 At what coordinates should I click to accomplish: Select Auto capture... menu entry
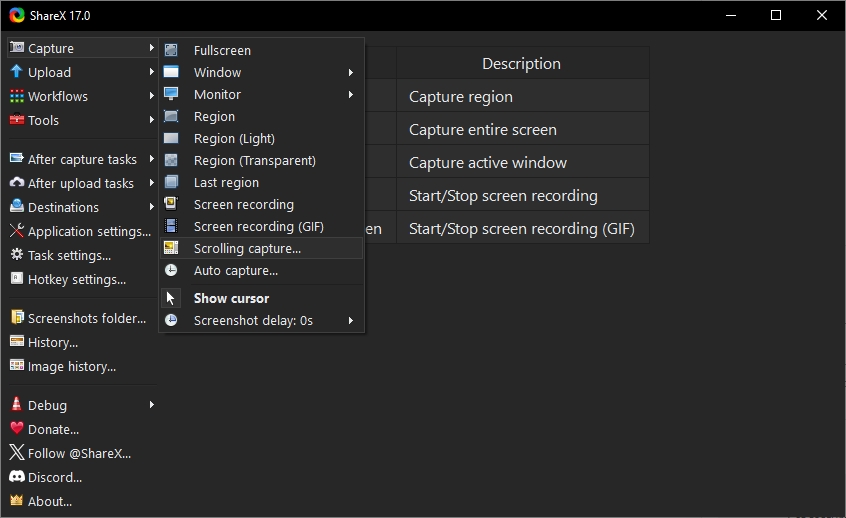pyautogui.click(x=262, y=270)
